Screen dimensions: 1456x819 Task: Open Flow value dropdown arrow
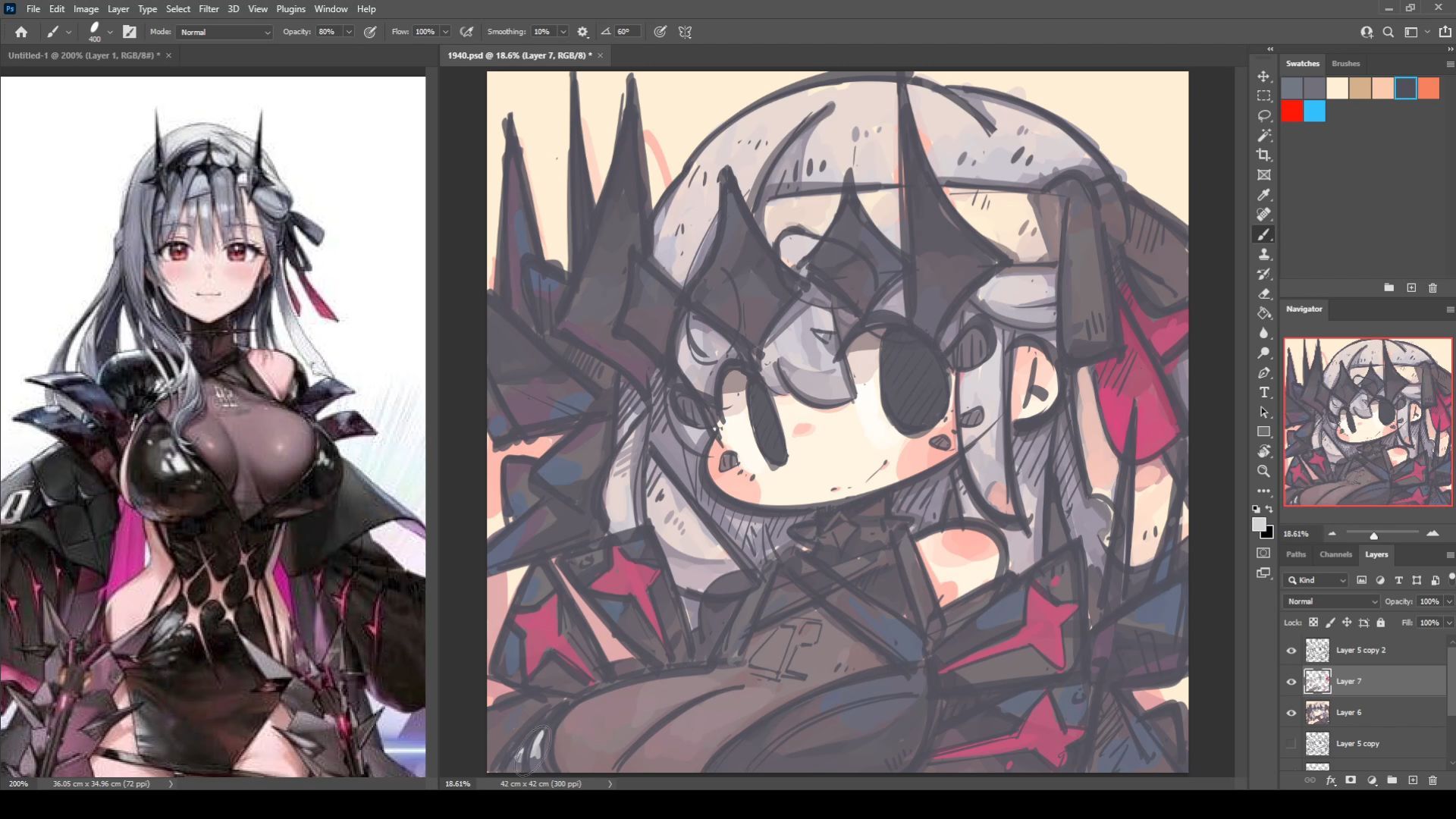pyautogui.click(x=445, y=32)
